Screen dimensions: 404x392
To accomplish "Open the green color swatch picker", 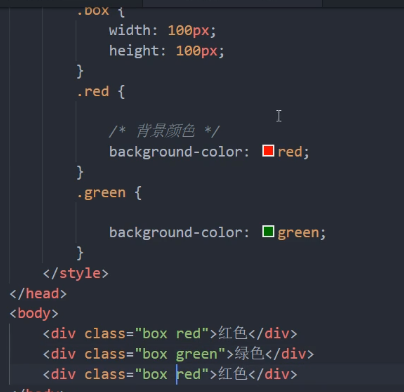I will click(268, 231).
